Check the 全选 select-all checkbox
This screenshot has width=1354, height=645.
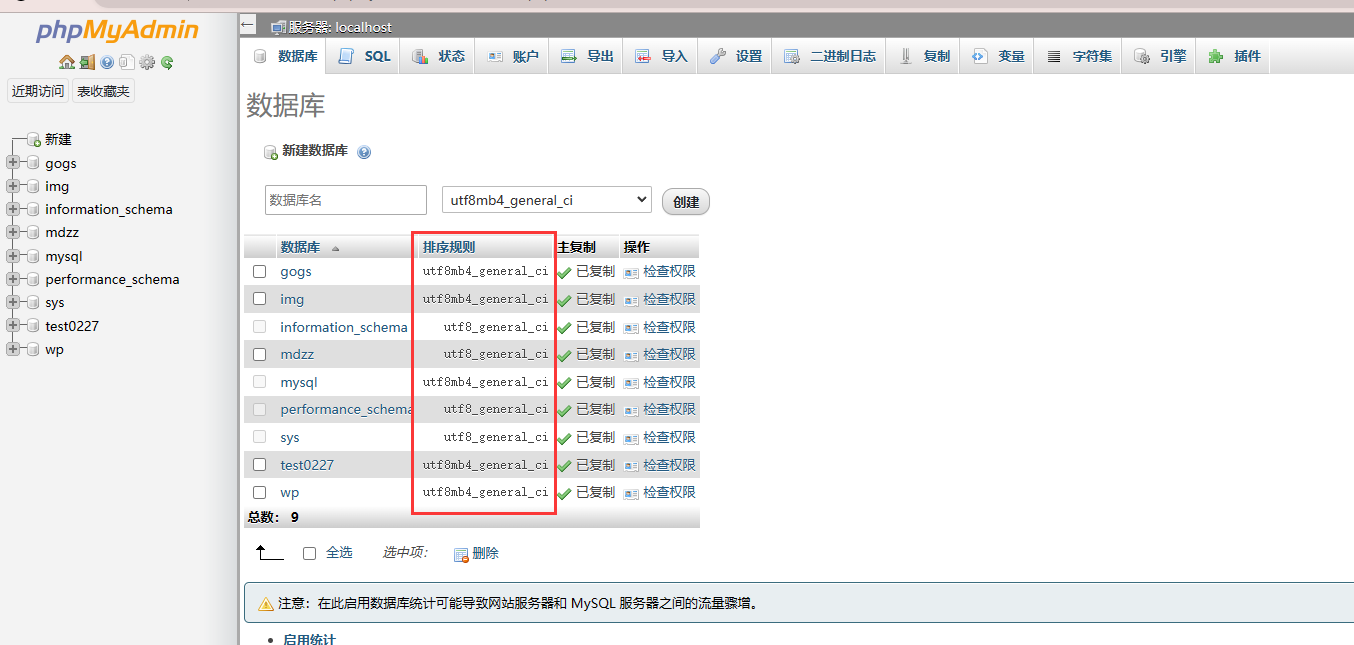click(309, 553)
